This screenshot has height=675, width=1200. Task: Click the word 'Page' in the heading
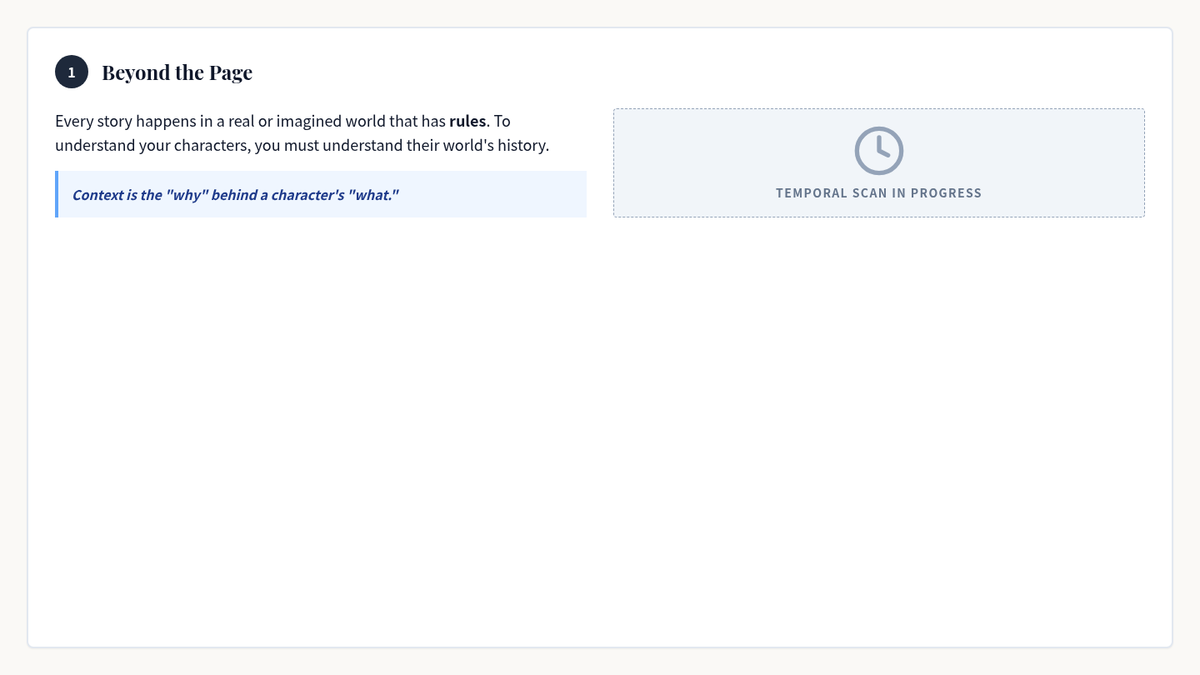[x=230, y=73]
